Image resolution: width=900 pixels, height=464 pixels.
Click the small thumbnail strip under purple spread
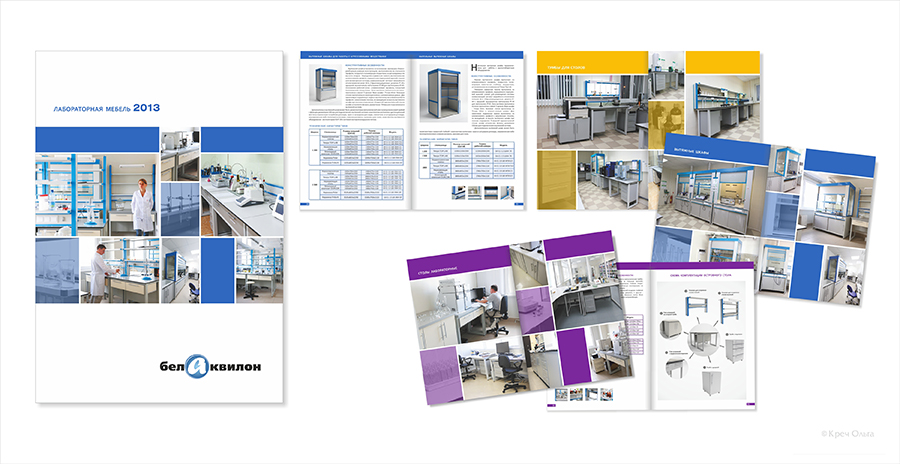point(584,393)
